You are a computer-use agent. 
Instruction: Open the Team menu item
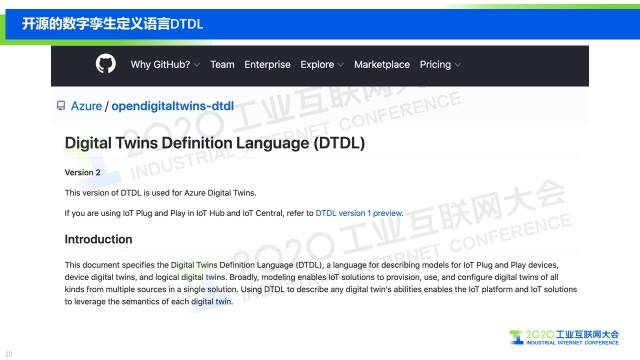pos(222,64)
